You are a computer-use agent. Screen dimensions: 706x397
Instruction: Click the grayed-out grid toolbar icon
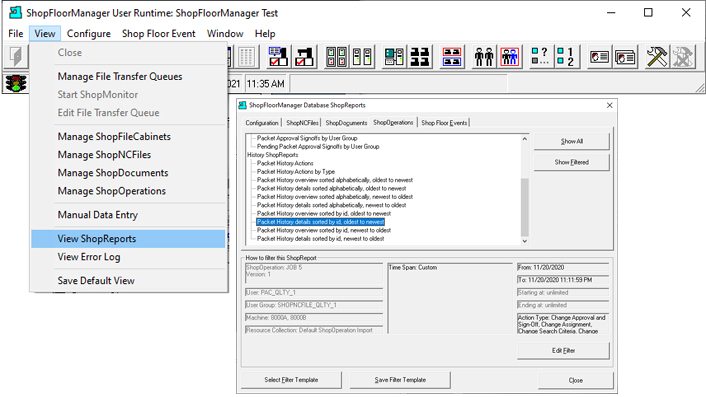[246, 57]
